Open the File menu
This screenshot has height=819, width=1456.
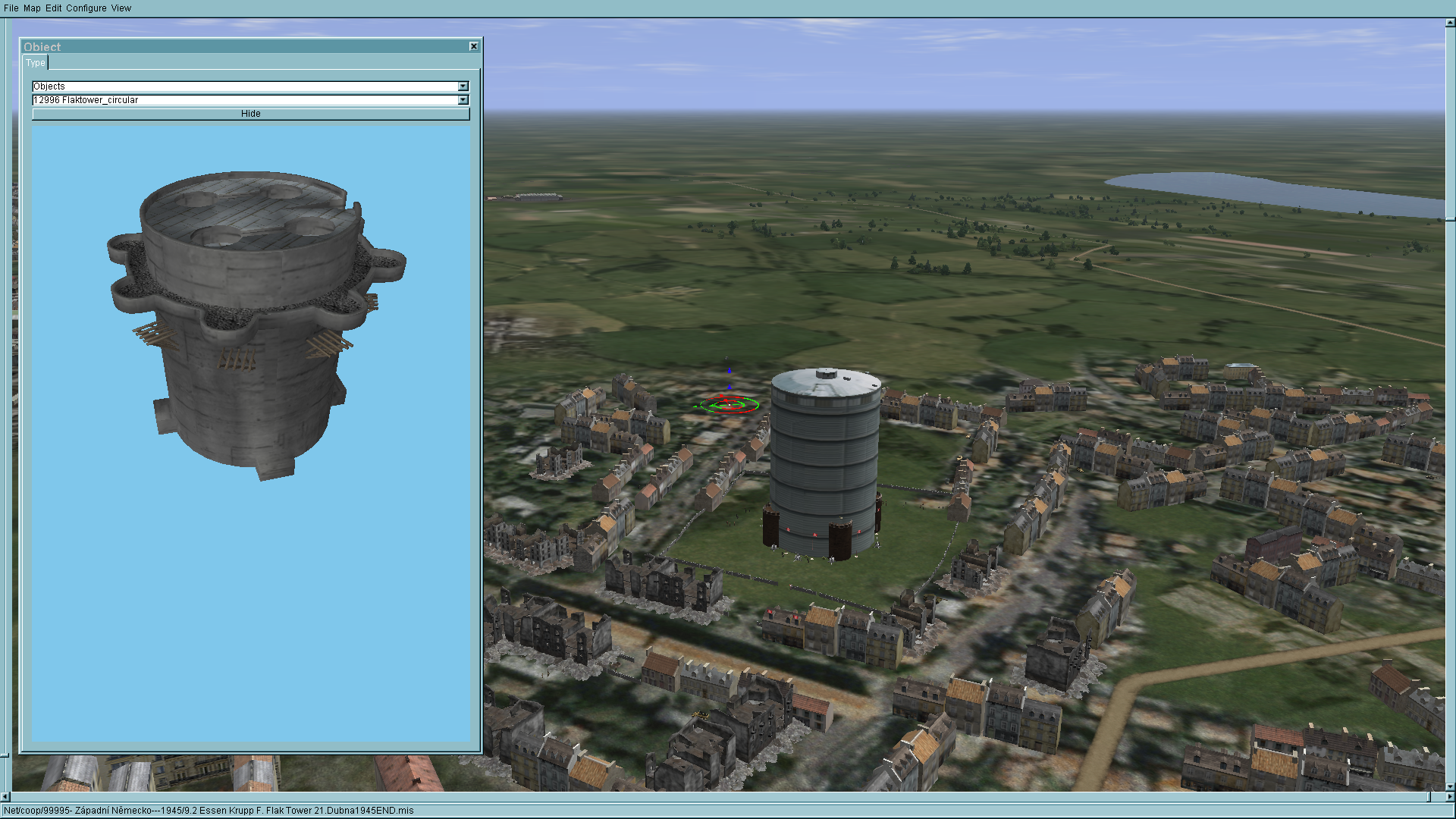(x=11, y=8)
